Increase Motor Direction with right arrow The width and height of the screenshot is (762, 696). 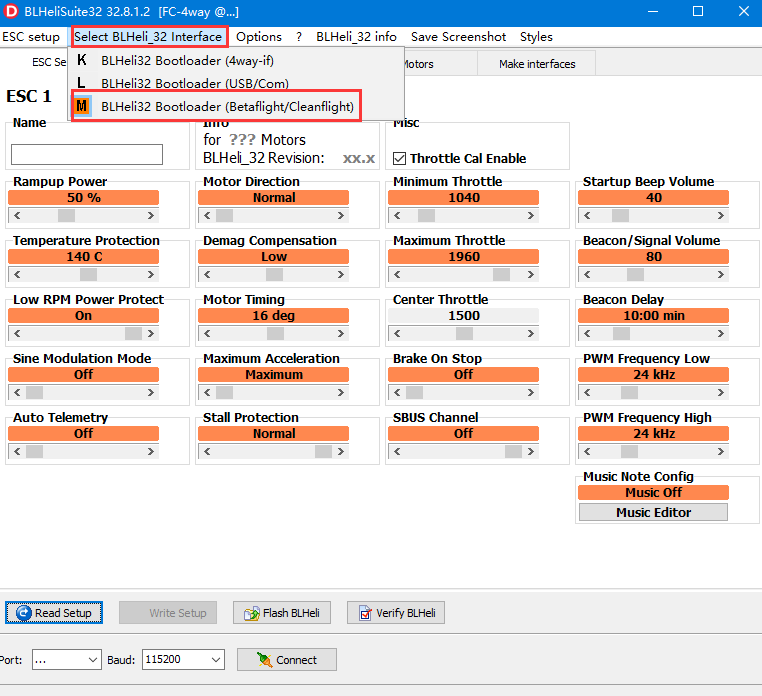pos(341,215)
